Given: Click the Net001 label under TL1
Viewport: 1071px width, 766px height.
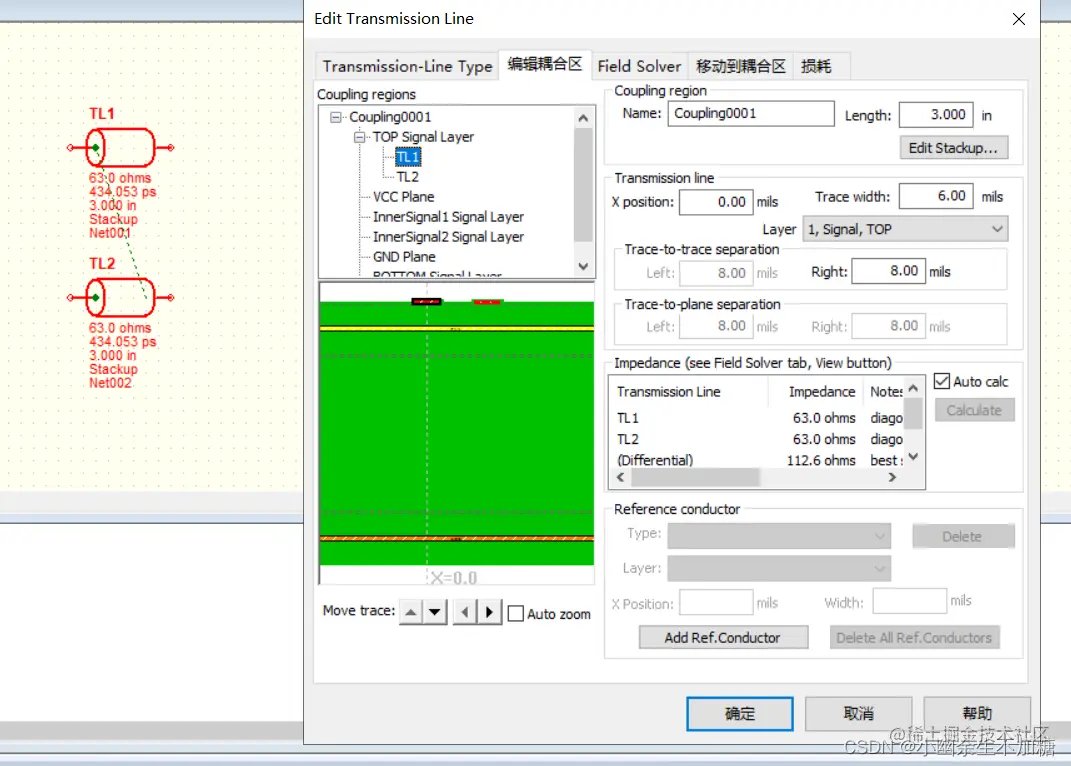Looking at the screenshot, I should coord(109,233).
